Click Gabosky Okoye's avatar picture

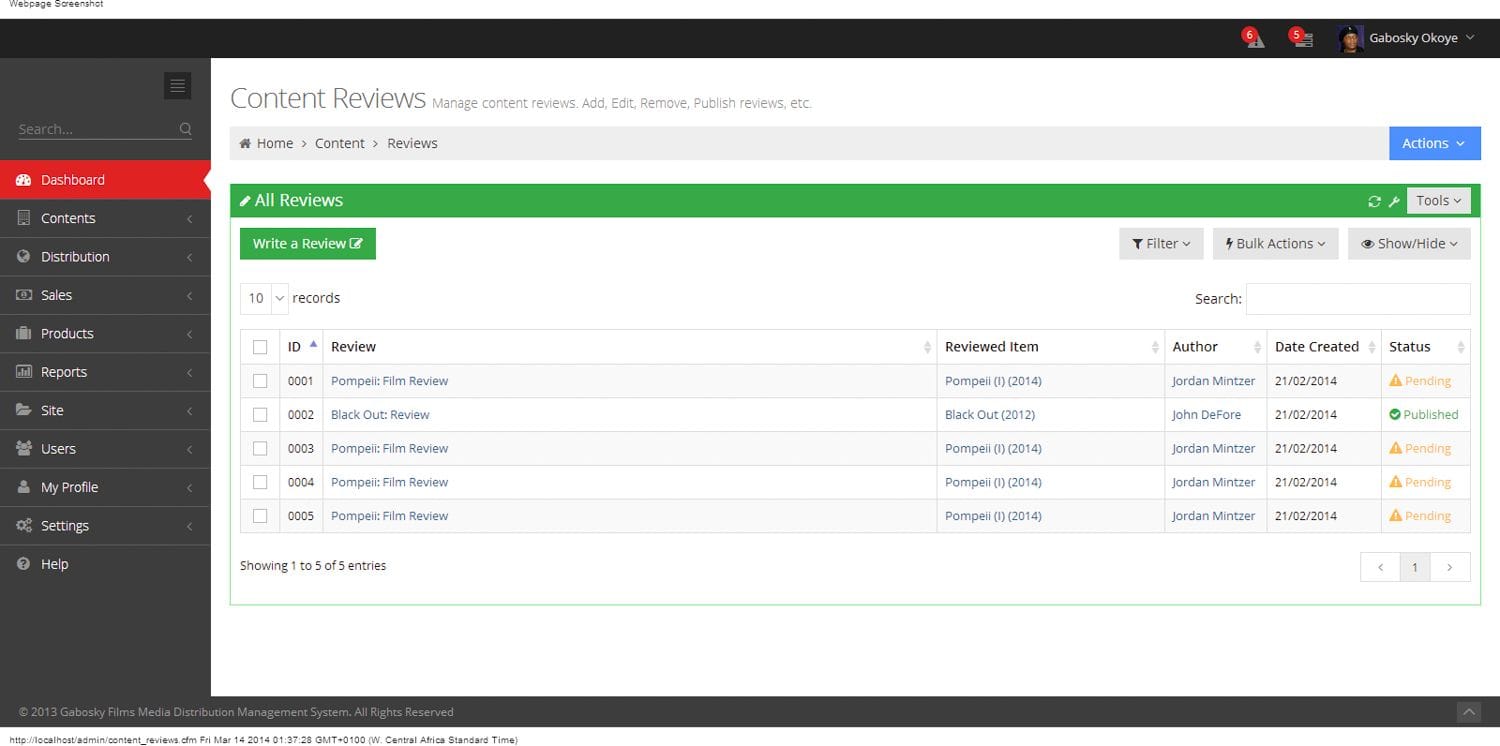point(1351,39)
